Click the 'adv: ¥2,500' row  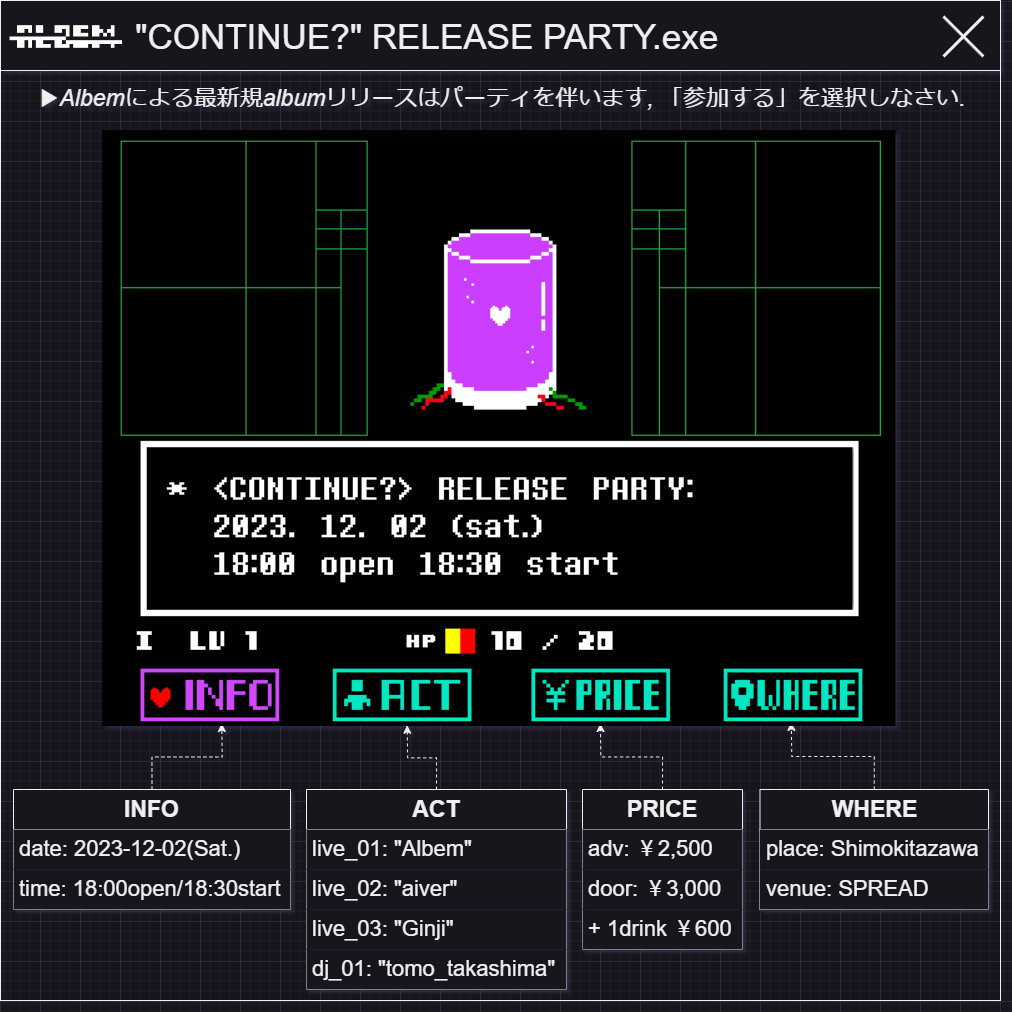pos(662,849)
